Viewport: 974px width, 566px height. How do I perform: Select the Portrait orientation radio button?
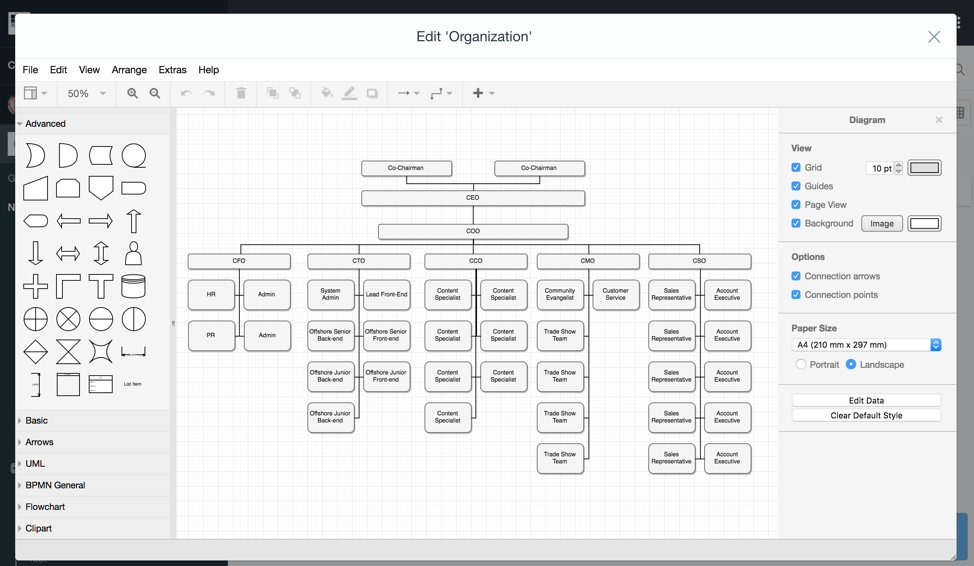click(801, 365)
